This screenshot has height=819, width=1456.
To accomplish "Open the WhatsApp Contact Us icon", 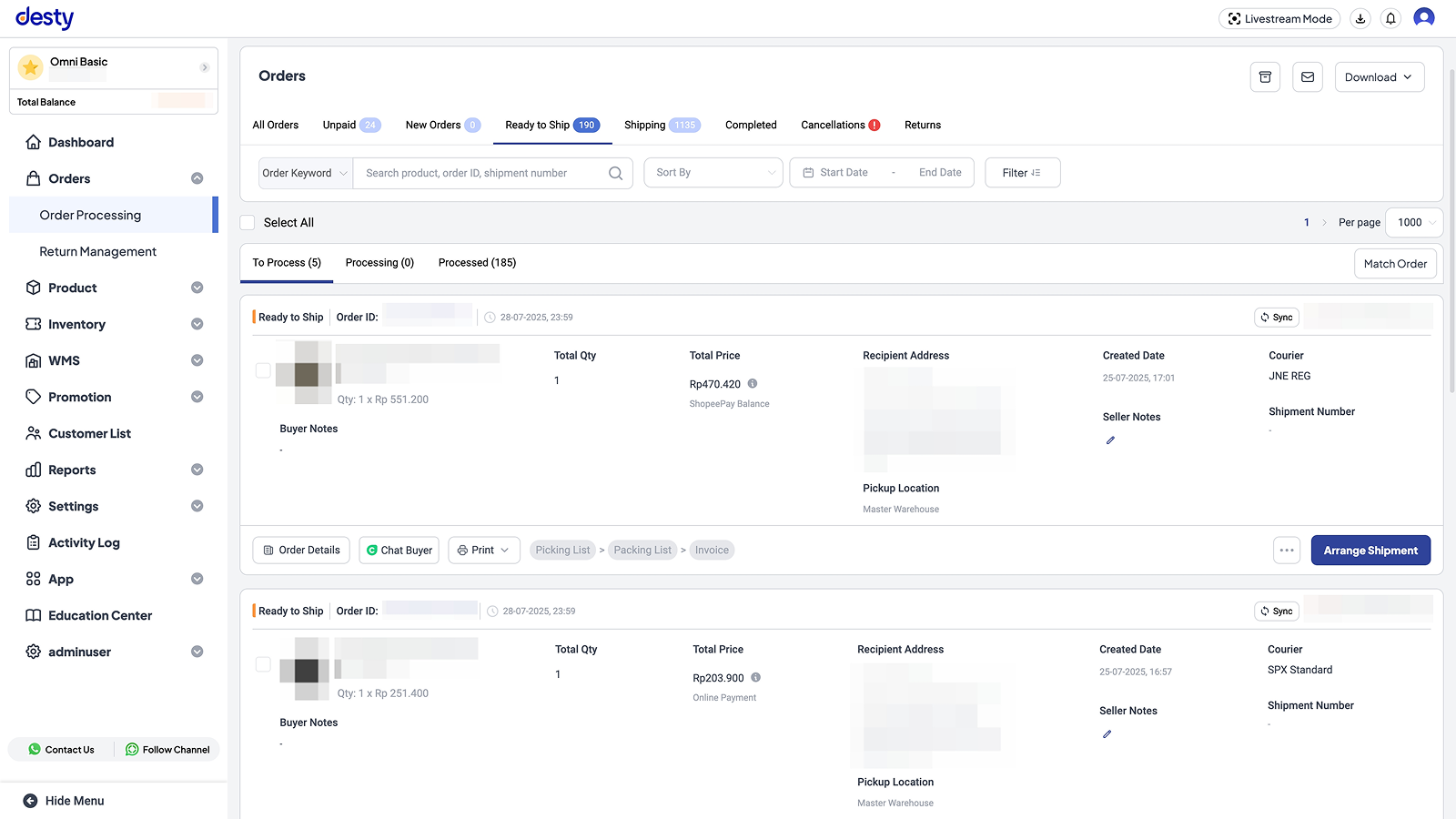I will (x=35, y=749).
